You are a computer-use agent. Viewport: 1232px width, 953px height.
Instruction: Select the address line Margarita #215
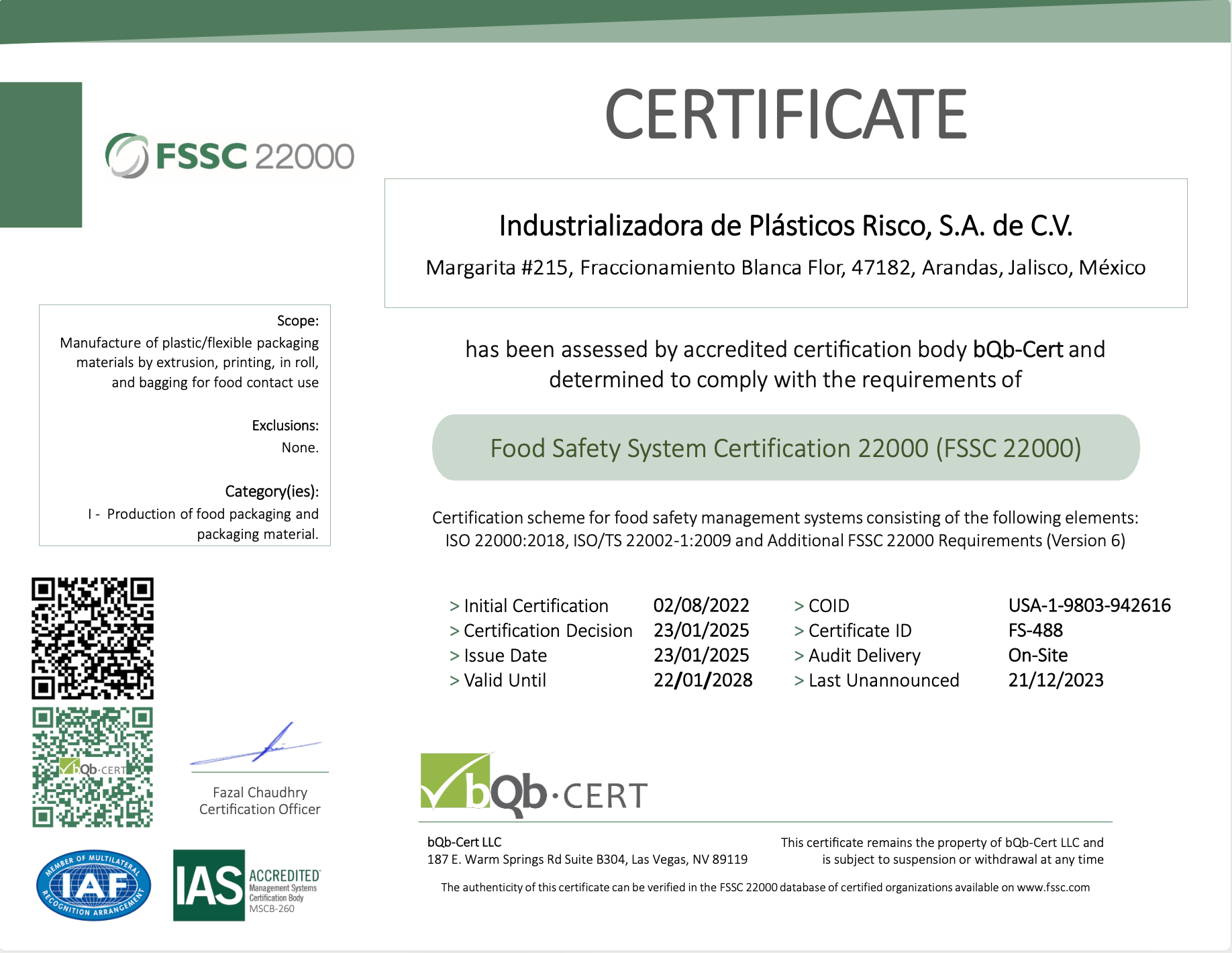point(786,267)
